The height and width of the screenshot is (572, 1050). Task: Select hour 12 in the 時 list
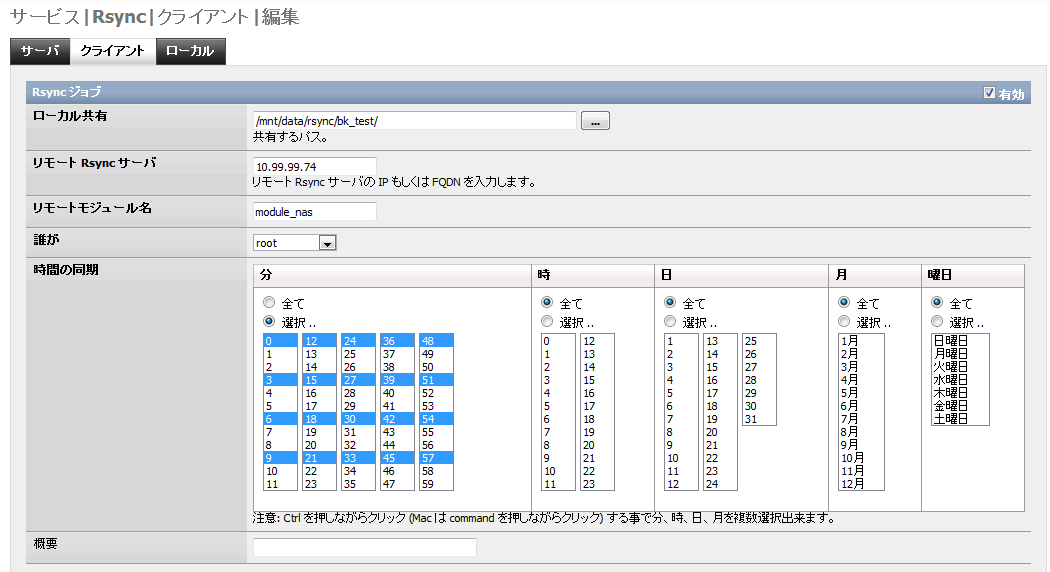596,341
